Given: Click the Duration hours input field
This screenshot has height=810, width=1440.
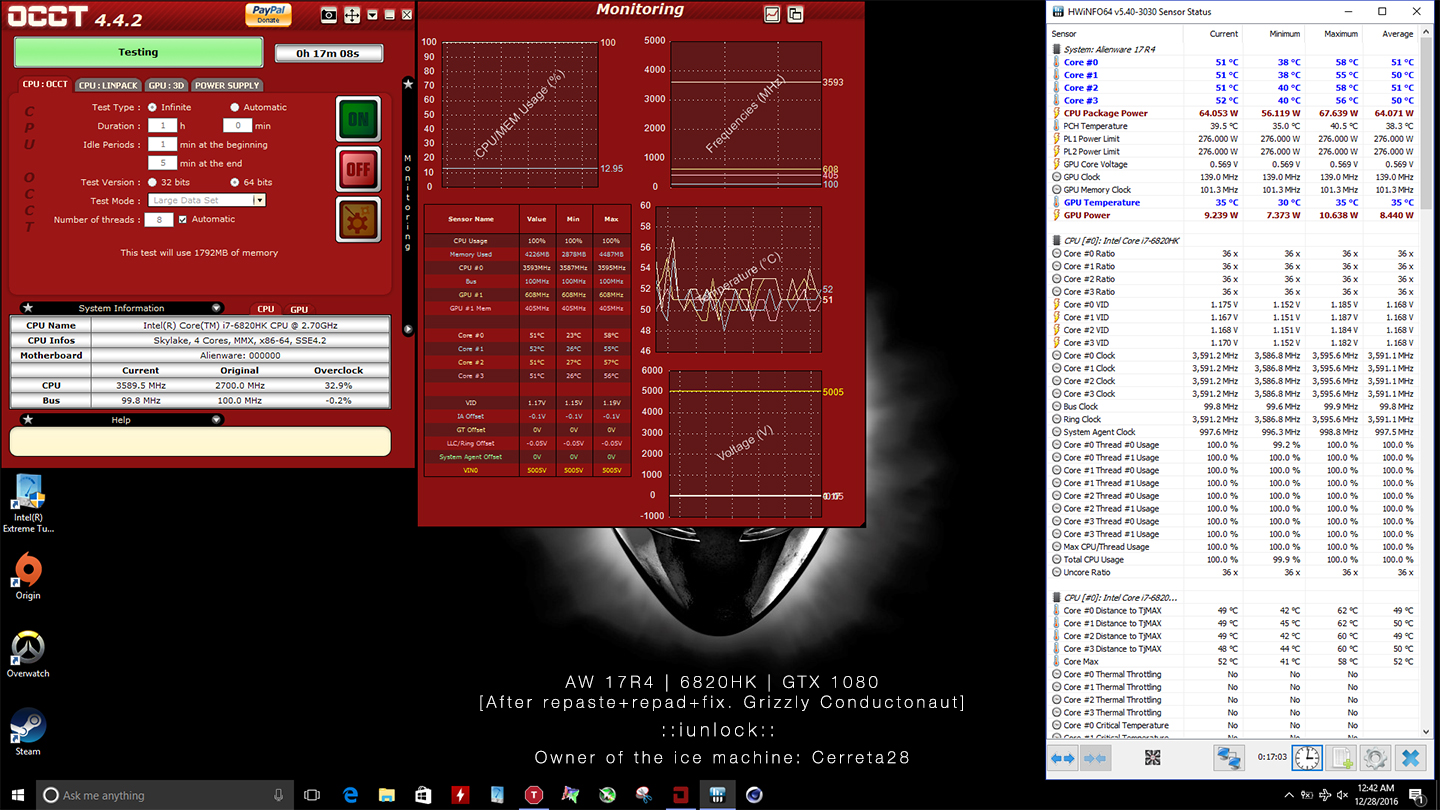Looking at the screenshot, I should [x=162, y=126].
